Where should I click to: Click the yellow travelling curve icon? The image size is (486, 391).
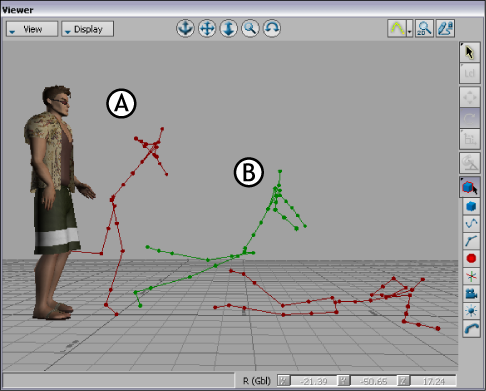(x=397, y=28)
